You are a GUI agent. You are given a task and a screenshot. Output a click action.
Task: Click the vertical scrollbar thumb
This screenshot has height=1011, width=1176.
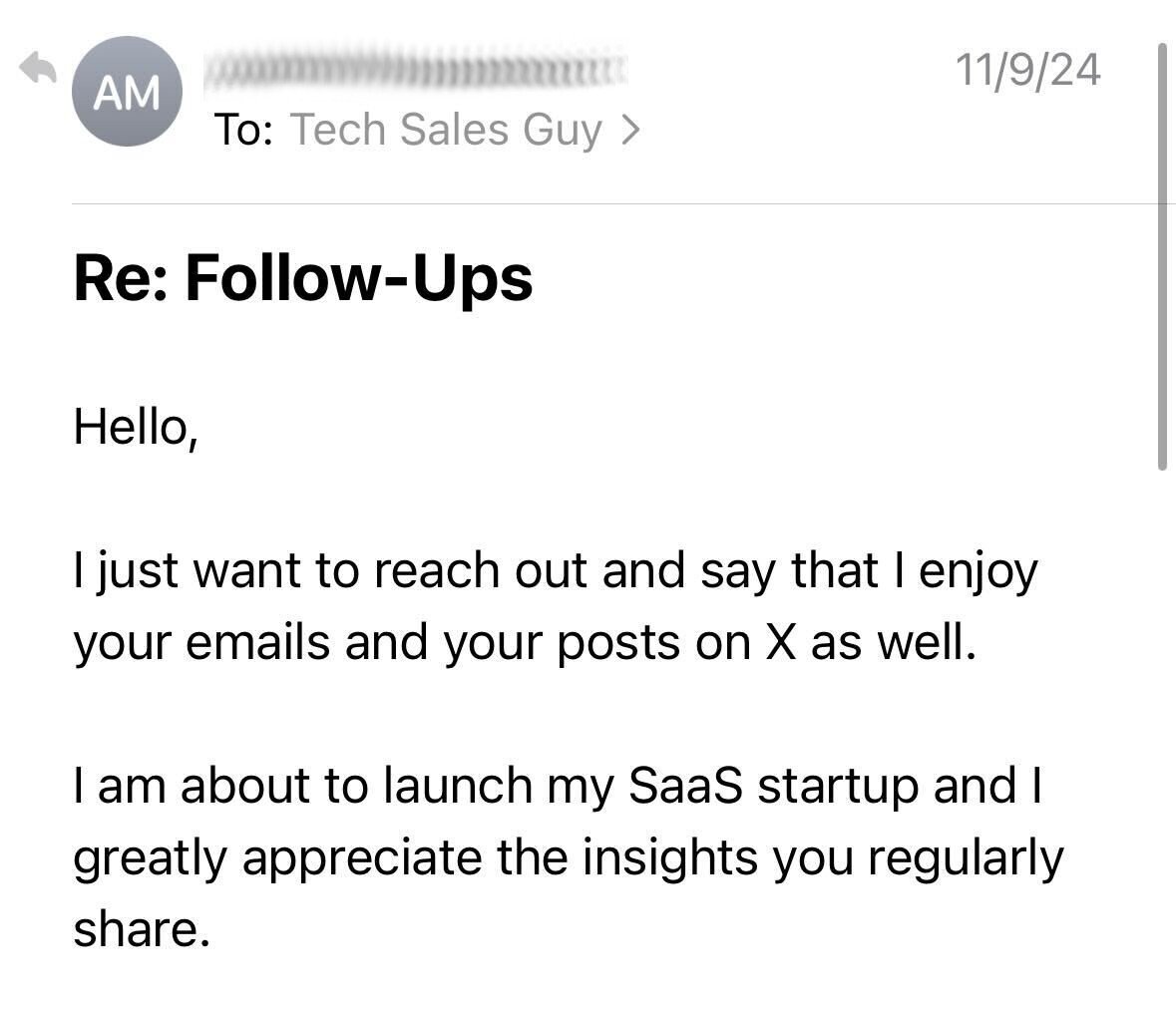click(x=1162, y=256)
